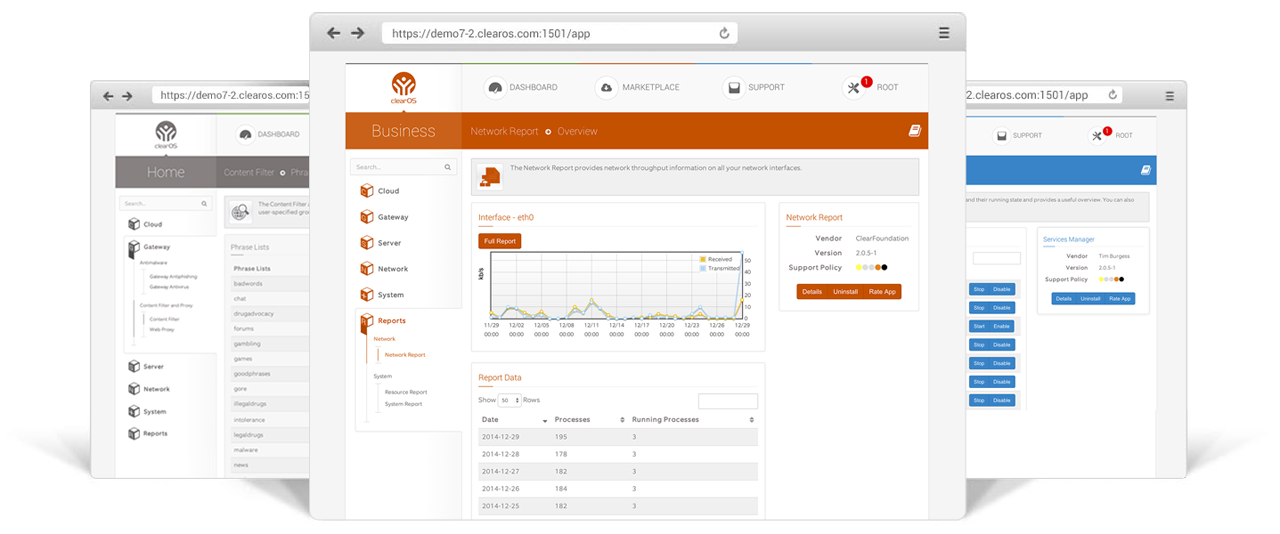Open the Full Report button
The width and height of the screenshot is (1280, 534).
coord(500,241)
